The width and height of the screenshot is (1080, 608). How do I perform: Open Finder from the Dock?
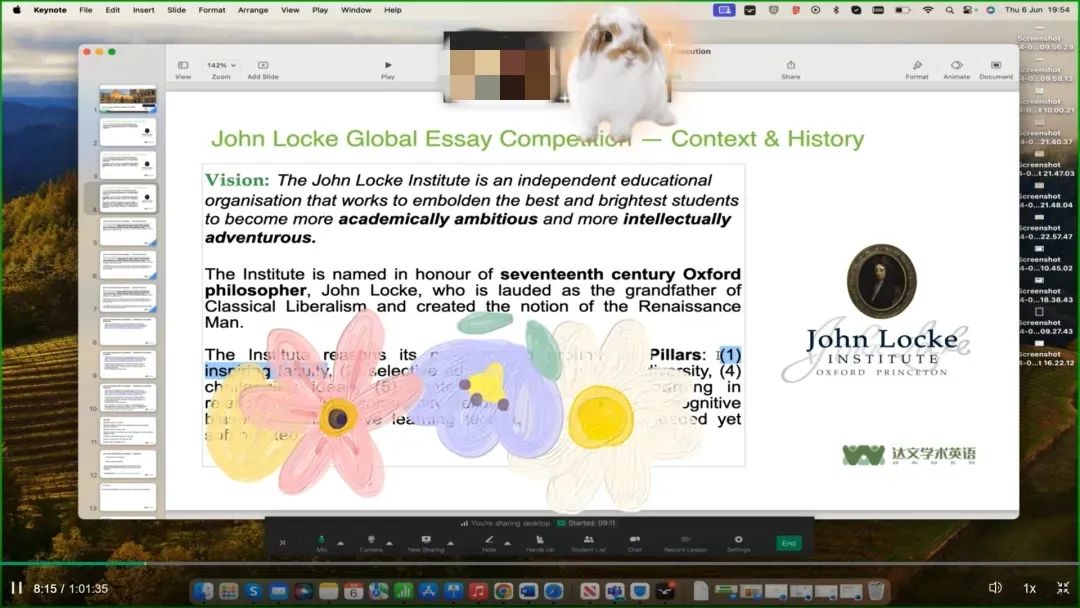(x=204, y=591)
